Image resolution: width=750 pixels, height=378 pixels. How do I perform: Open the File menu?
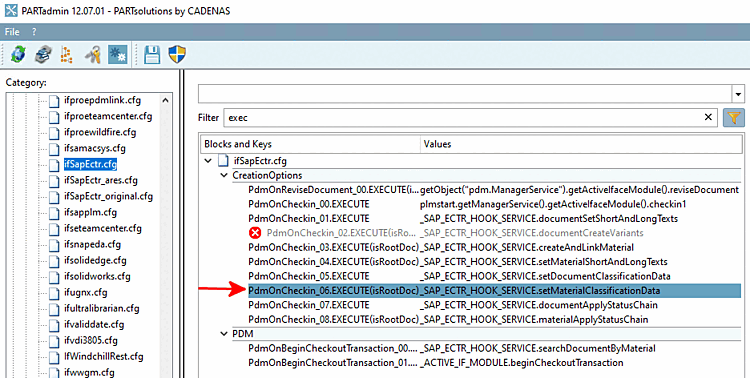click(12, 32)
